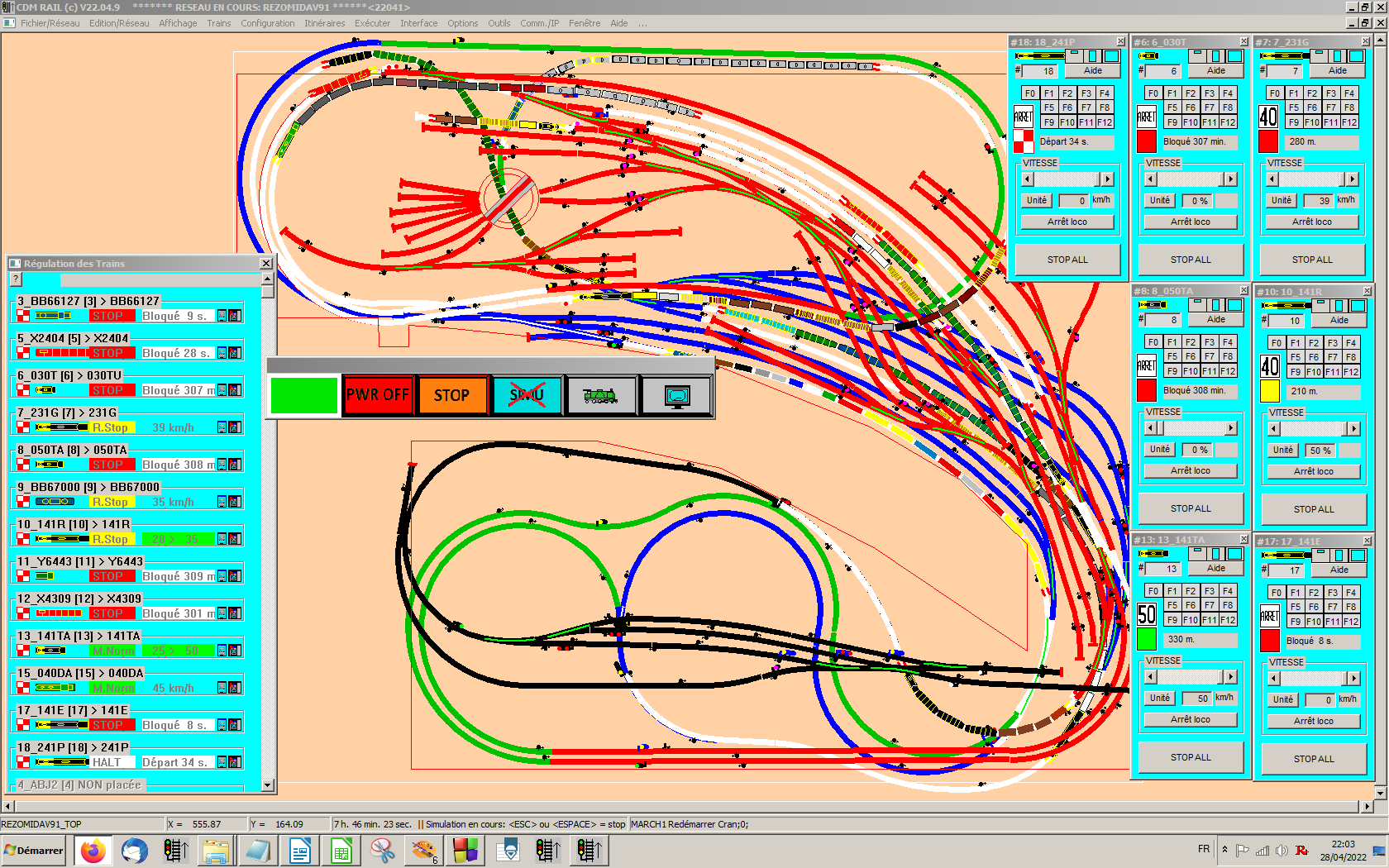Image resolution: width=1389 pixels, height=868 pixels.
Task: Click speed decrease arrow in throttle #10
Action: (x=1274, y=429)
